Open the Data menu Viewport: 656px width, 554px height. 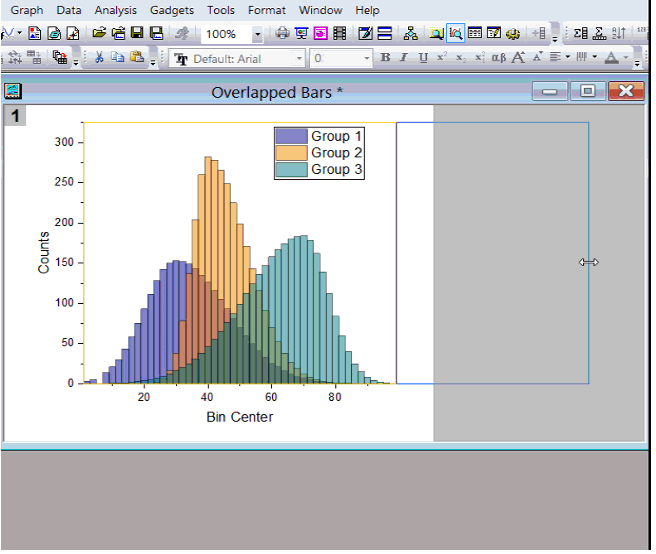(x=69, y=10)
